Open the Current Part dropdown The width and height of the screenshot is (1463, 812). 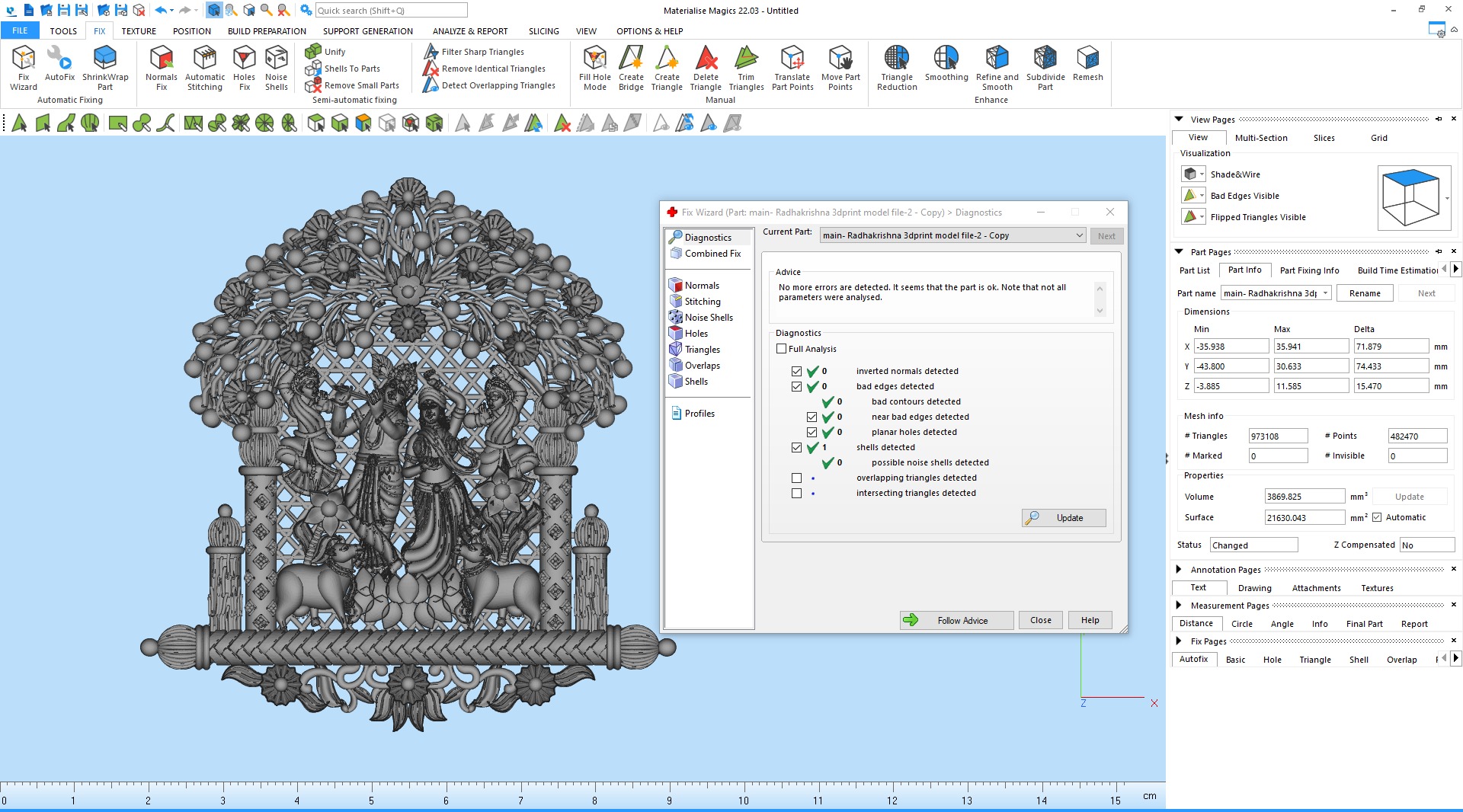click(x=952, y=235)
